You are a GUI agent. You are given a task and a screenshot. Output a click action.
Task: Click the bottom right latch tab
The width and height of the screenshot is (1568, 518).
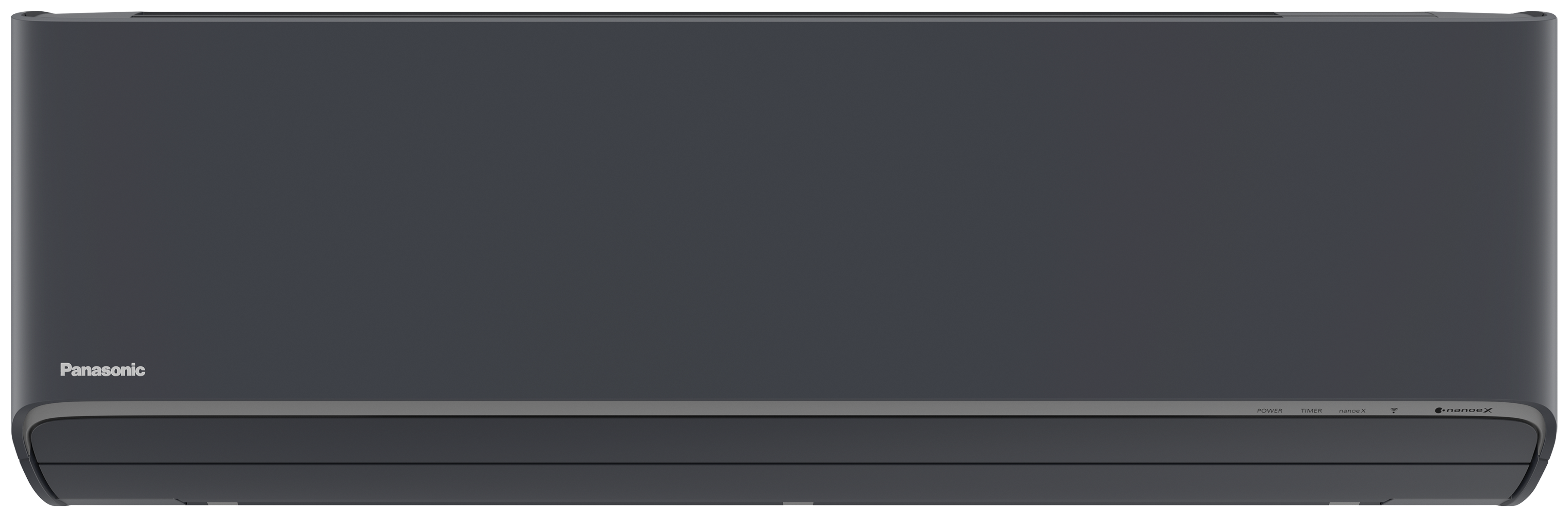[x=1344, y=503]
